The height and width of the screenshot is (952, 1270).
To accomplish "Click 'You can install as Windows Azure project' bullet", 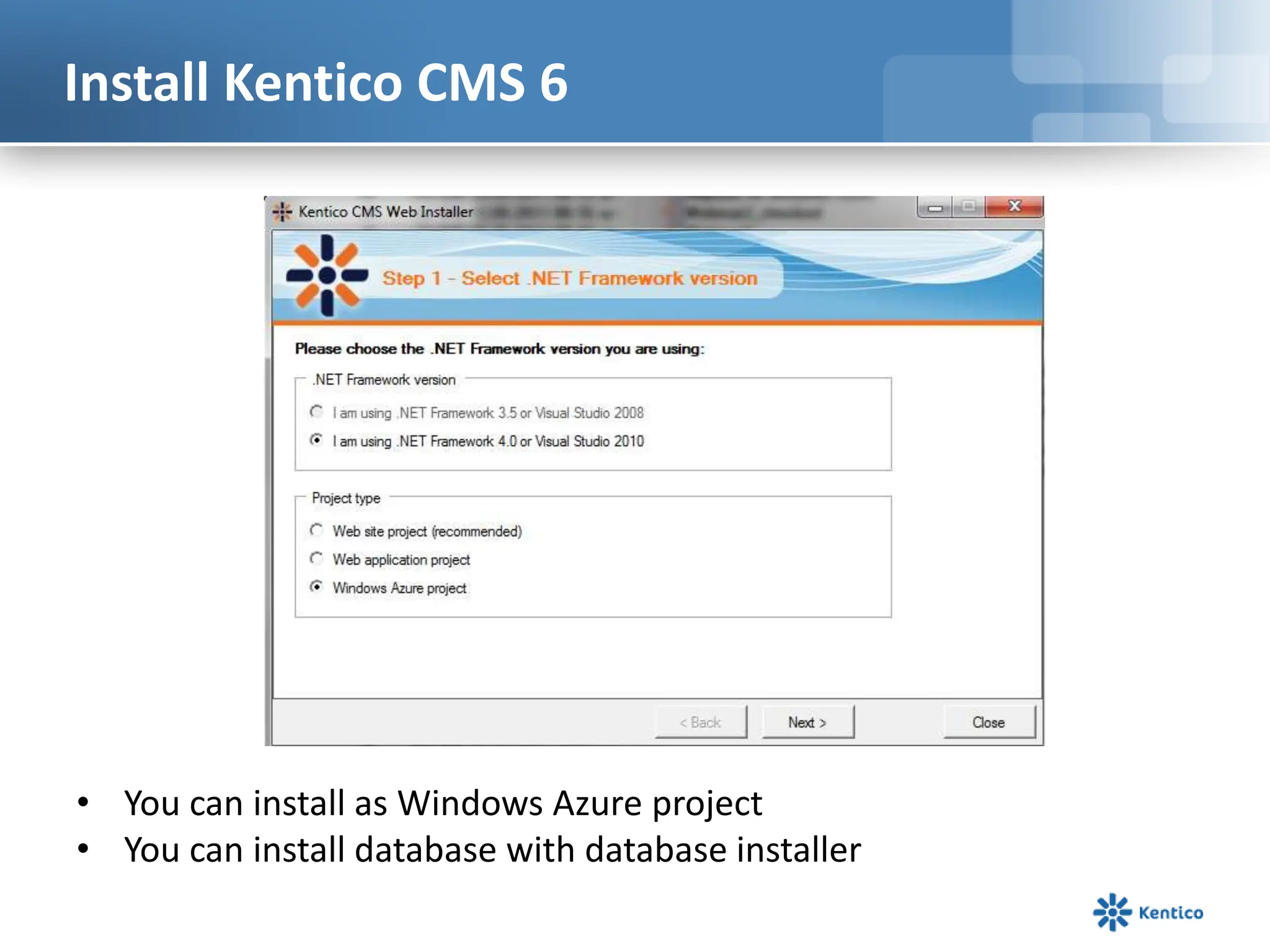I will click(443, 803).
